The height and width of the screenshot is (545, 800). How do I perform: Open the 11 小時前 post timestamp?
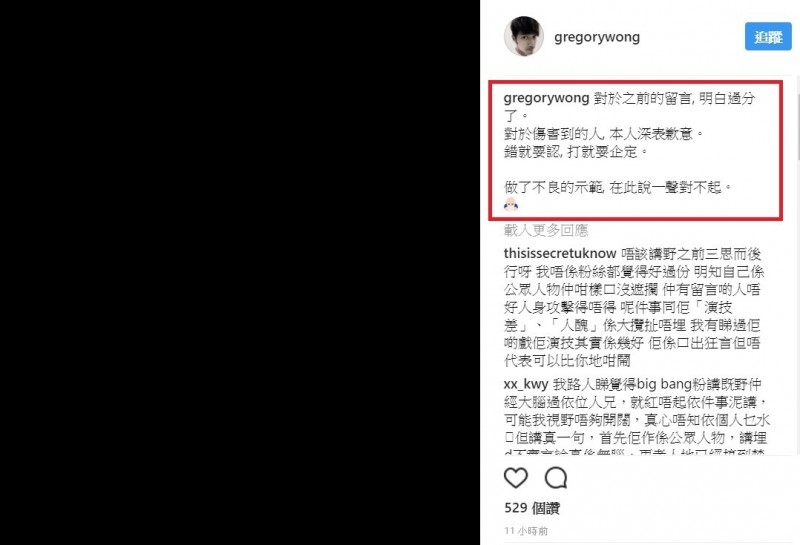[x=526, y=531]
